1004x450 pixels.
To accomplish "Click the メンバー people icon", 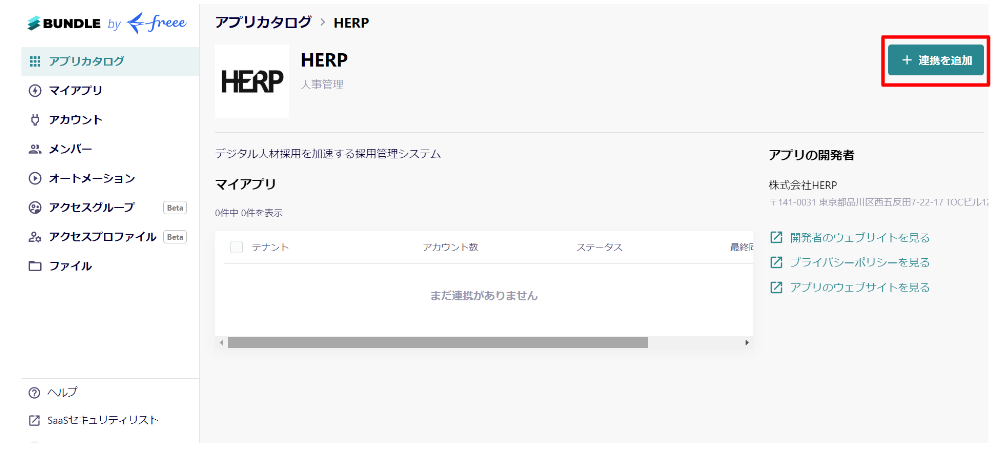I will 36,149.
